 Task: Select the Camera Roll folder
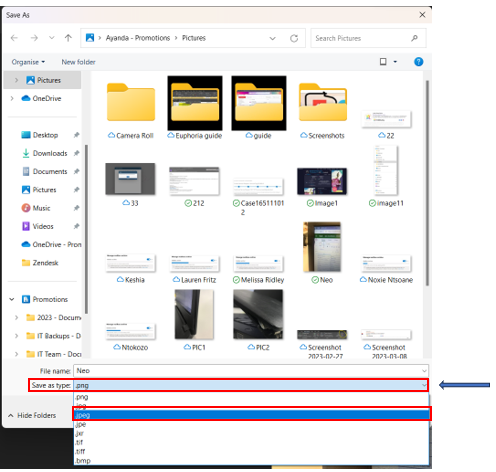(x=131, y=111)
